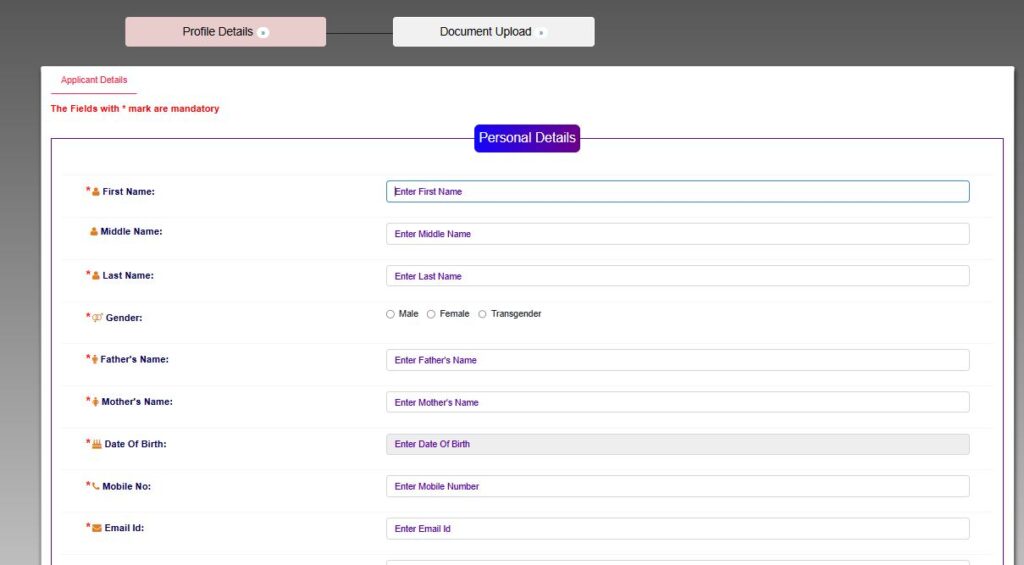This screenshot has height=565, width=1024.
Task: Click the phone icon beside Mobile No
Action: click(96, 486)
